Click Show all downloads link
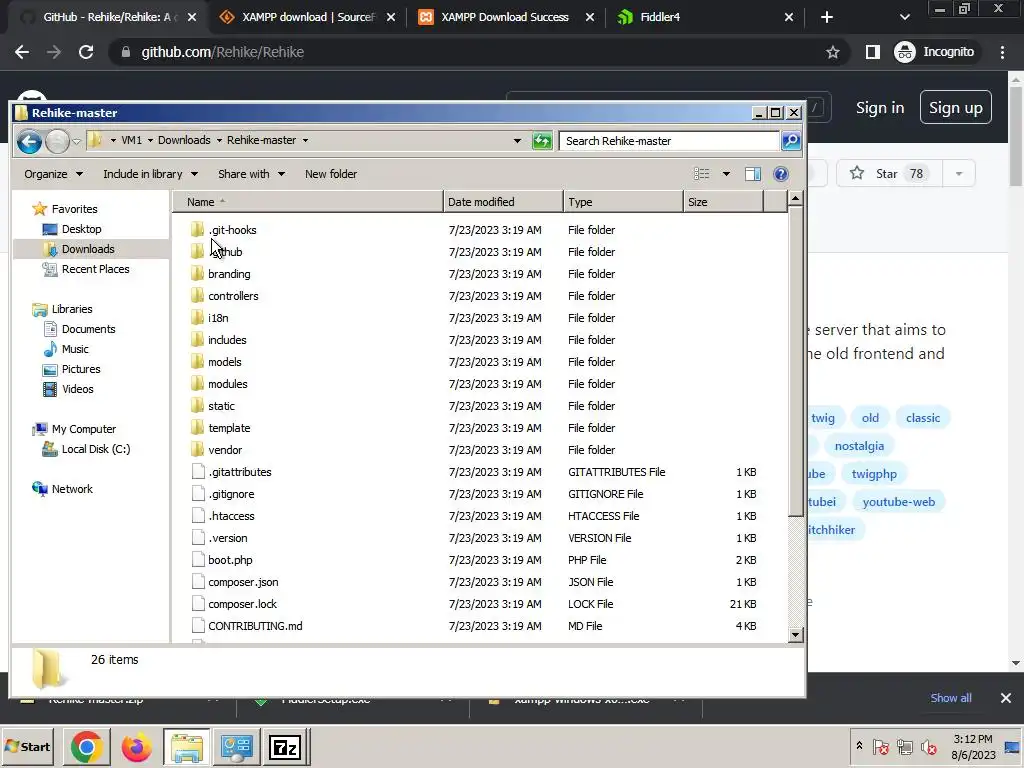1024x768 pixels. 950,698
